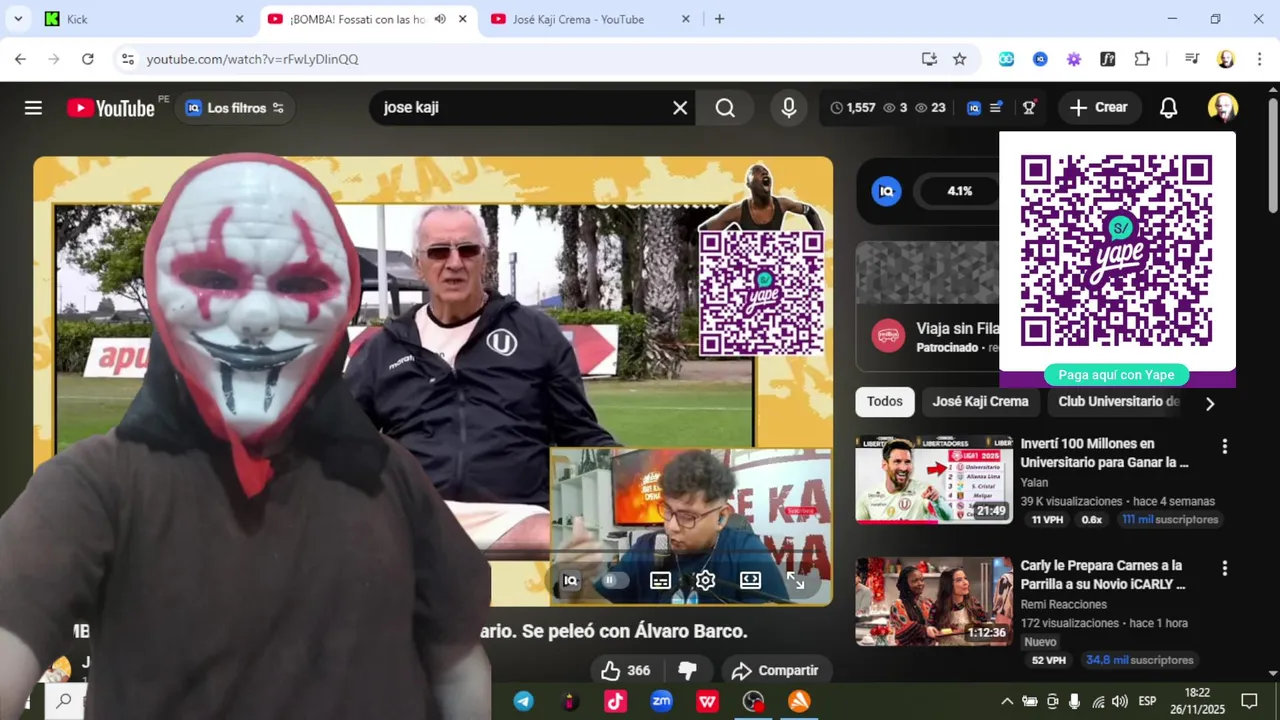Viewport: 1280px width, 720px height.
Task: Go to the YouTube home logo
Action: coord(111,108)
